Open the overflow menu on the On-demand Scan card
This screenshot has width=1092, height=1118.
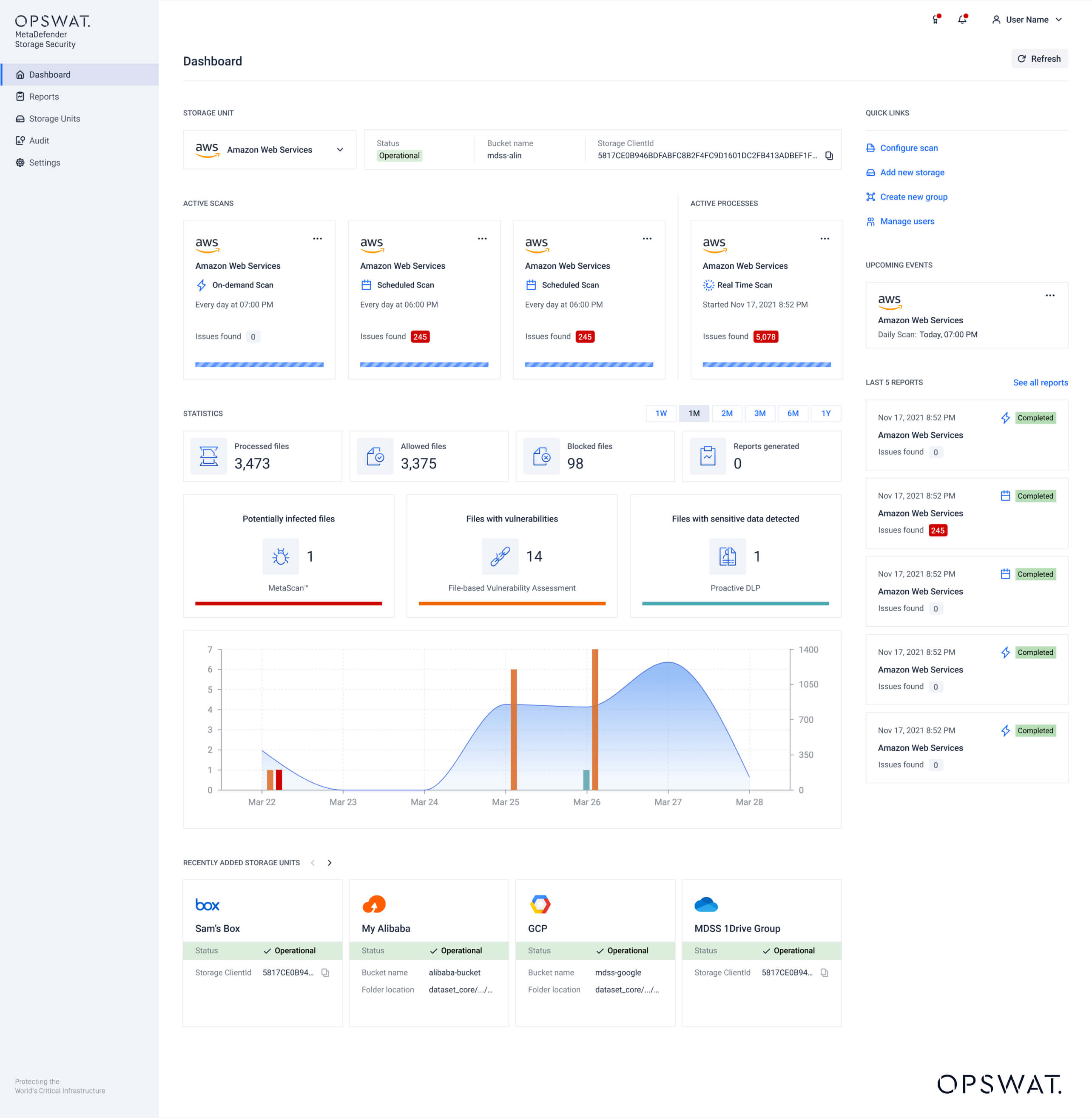[317, 238]
